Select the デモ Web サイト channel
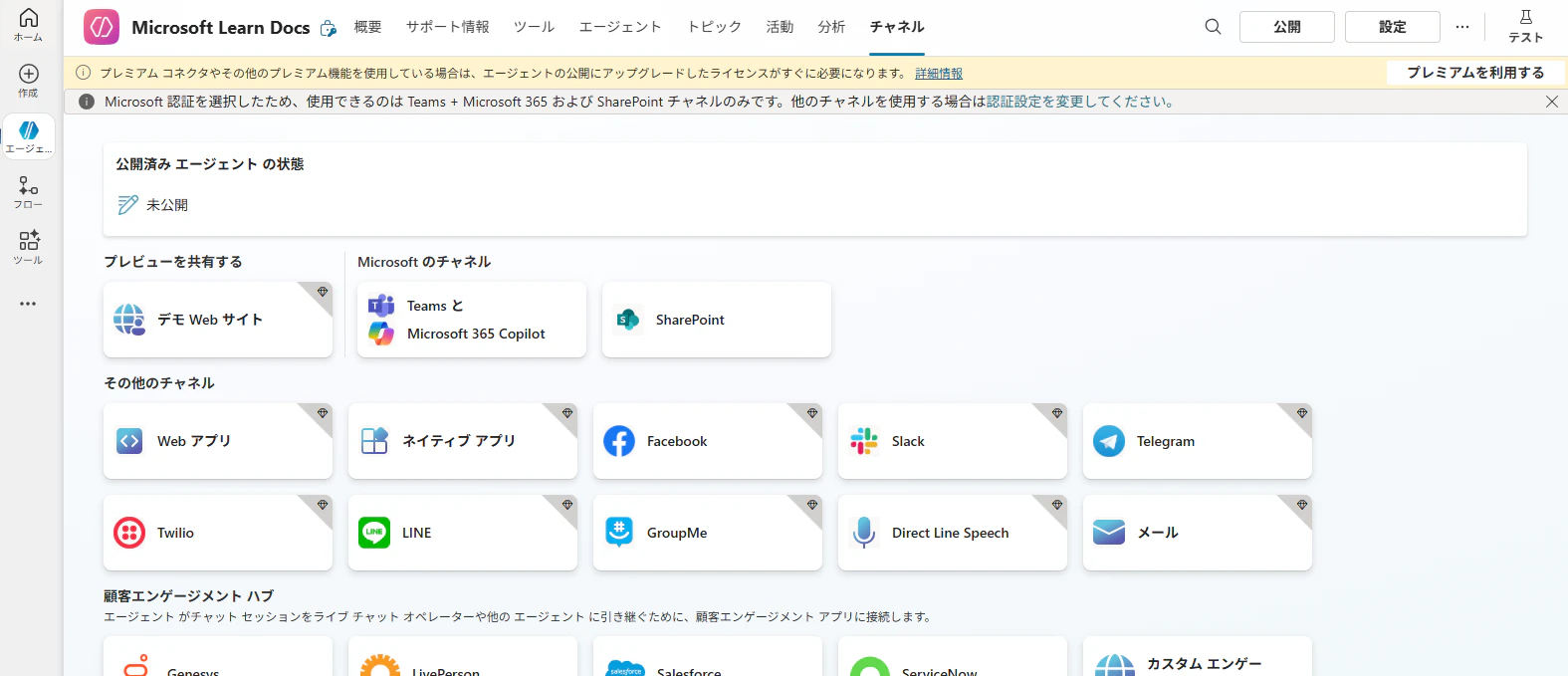 (x=218, y=320)
